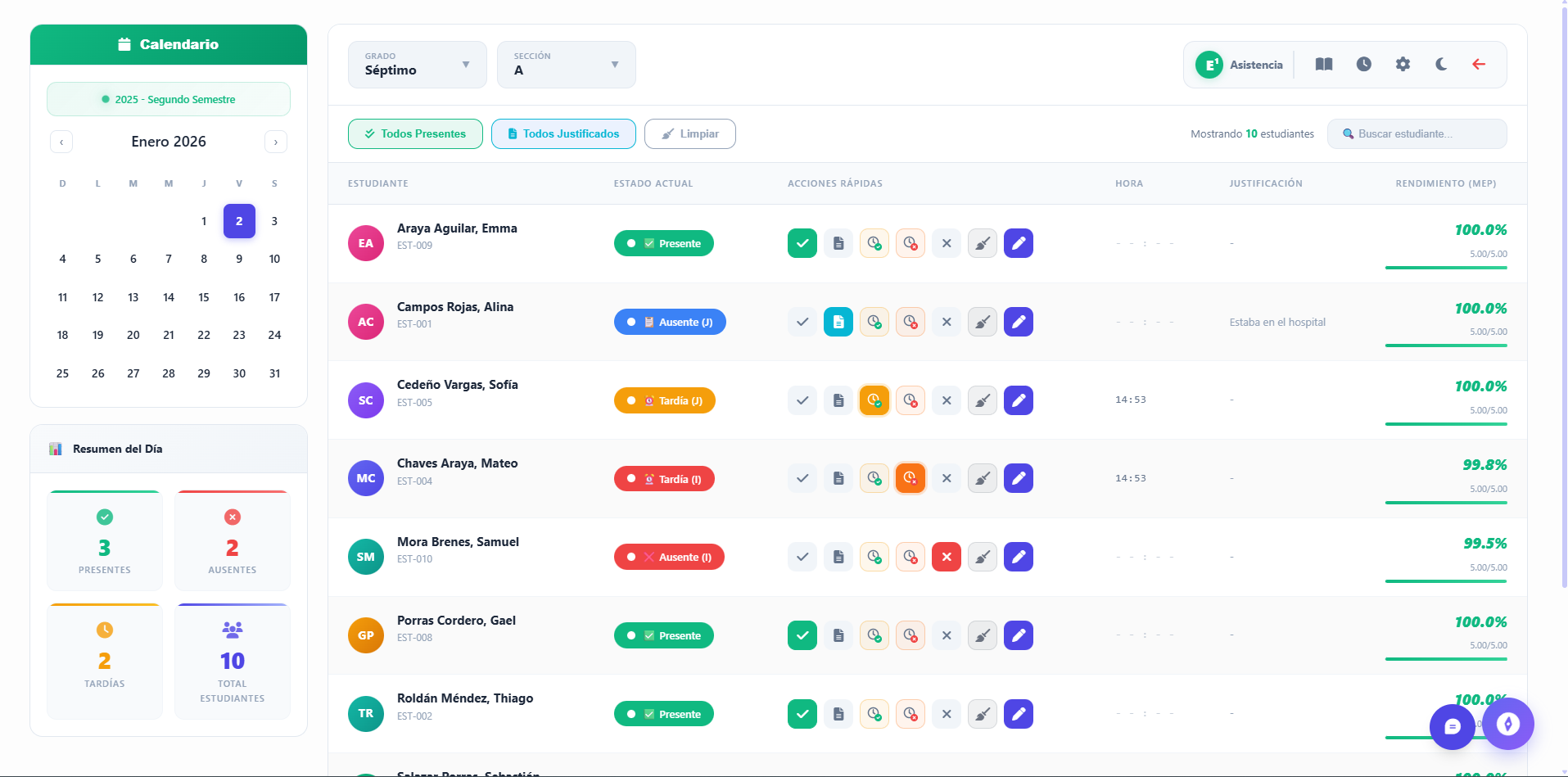Click the Rendimiento progress bar for Emma Araya

pyautogui.click(x=1446, y=268)
